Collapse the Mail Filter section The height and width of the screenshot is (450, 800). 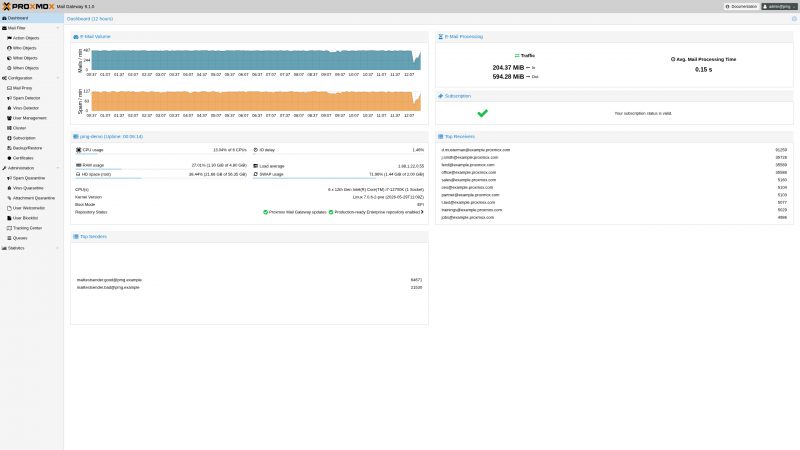(x=58, y=28)
